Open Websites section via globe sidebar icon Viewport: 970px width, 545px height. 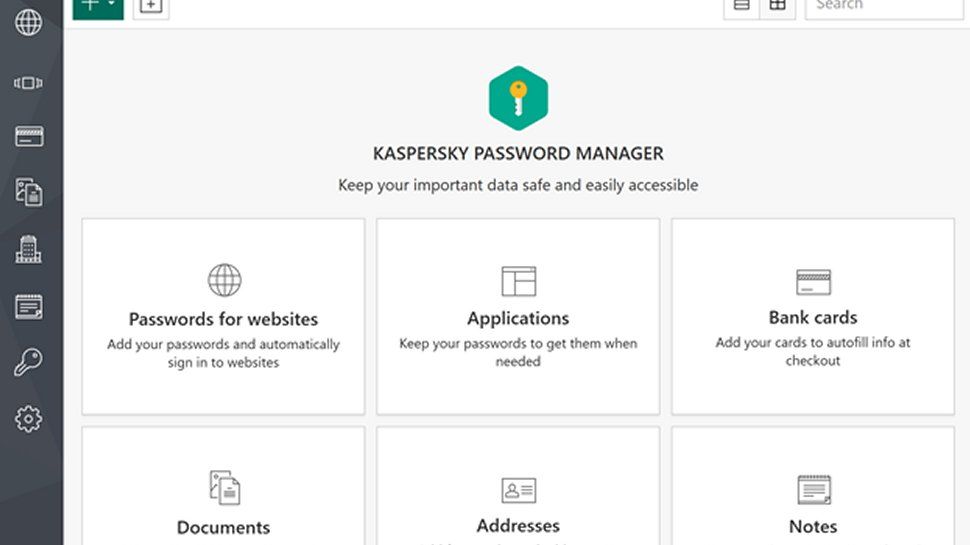point(28,22)
